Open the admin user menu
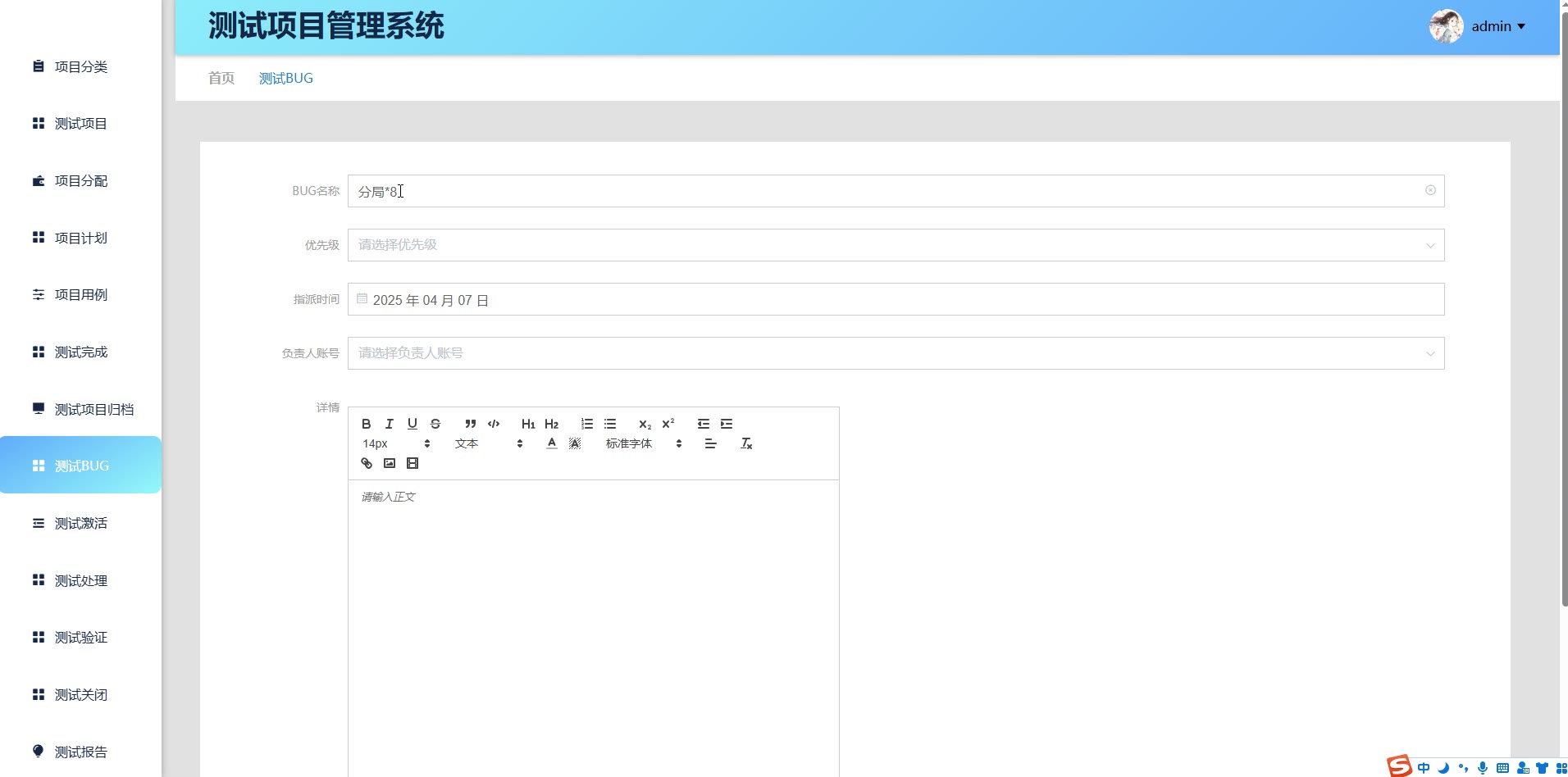This screenshot has height=777, width=1568. coord(1498,26)
